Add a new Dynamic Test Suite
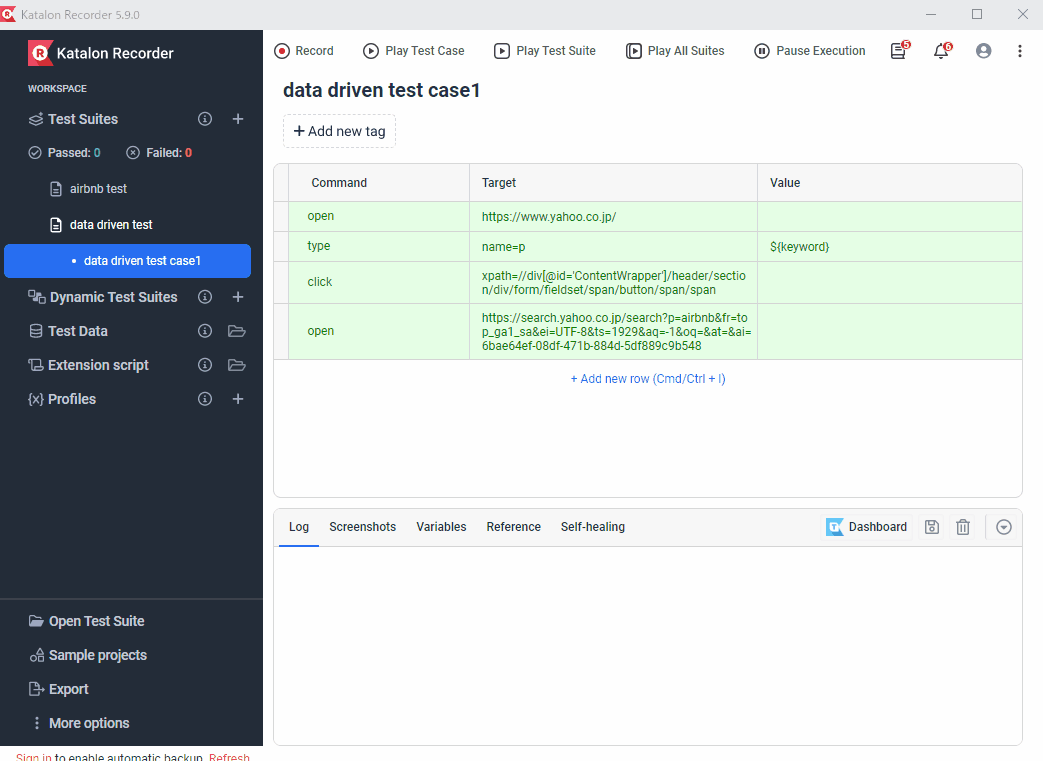 [237, 297]
